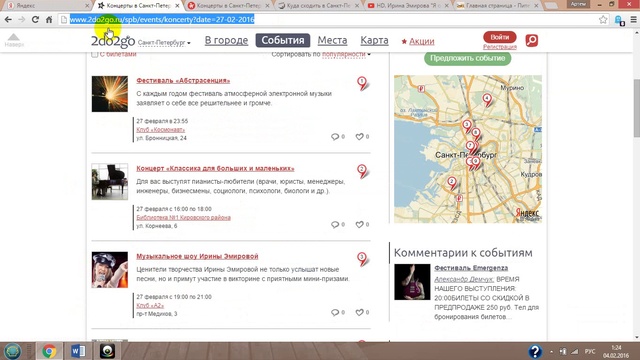Click the browser forward arrow
Viewport: 640px width, 360px height.
click(22, 19)
